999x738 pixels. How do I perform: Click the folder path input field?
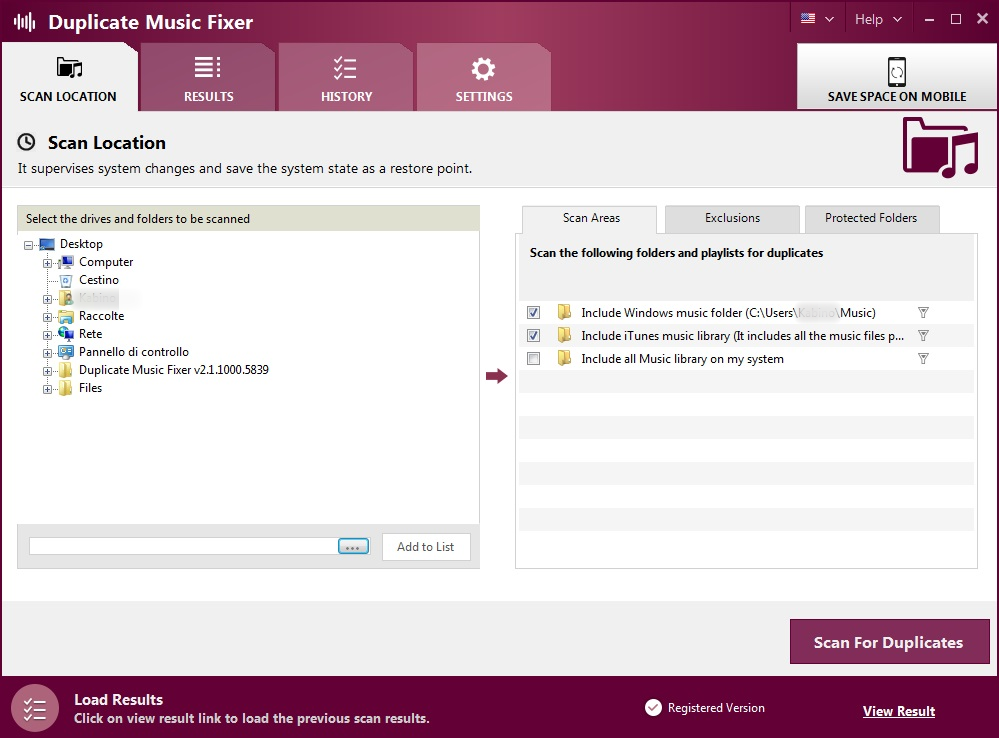click(x=183, y=546)
